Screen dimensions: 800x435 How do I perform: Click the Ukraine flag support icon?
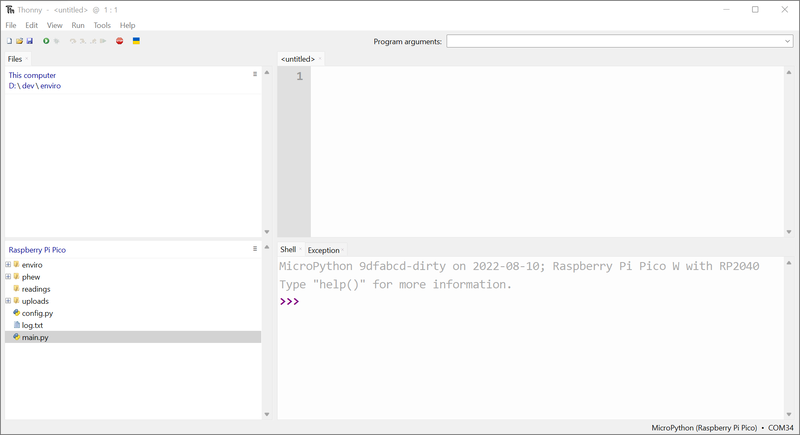point(136,41)
